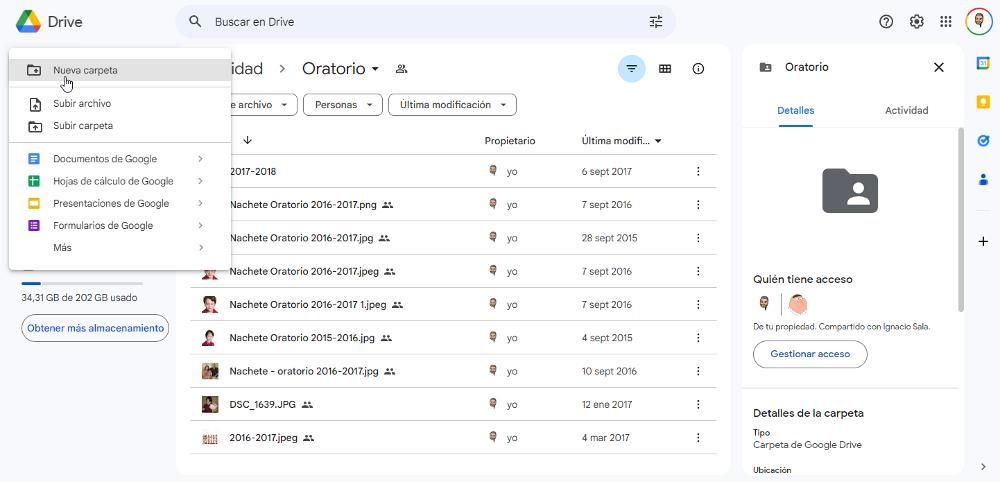1000x482 pixels.
Task: Switch to grid layout view
Action: 665,69
